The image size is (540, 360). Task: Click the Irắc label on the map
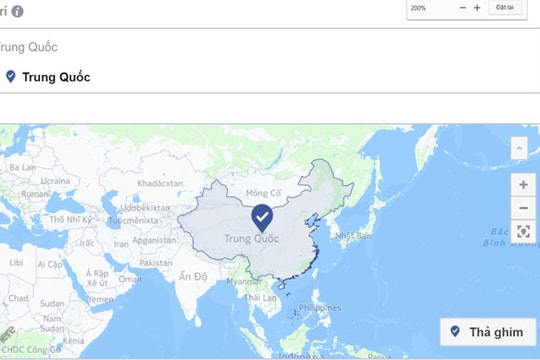(x=87, y=243)
